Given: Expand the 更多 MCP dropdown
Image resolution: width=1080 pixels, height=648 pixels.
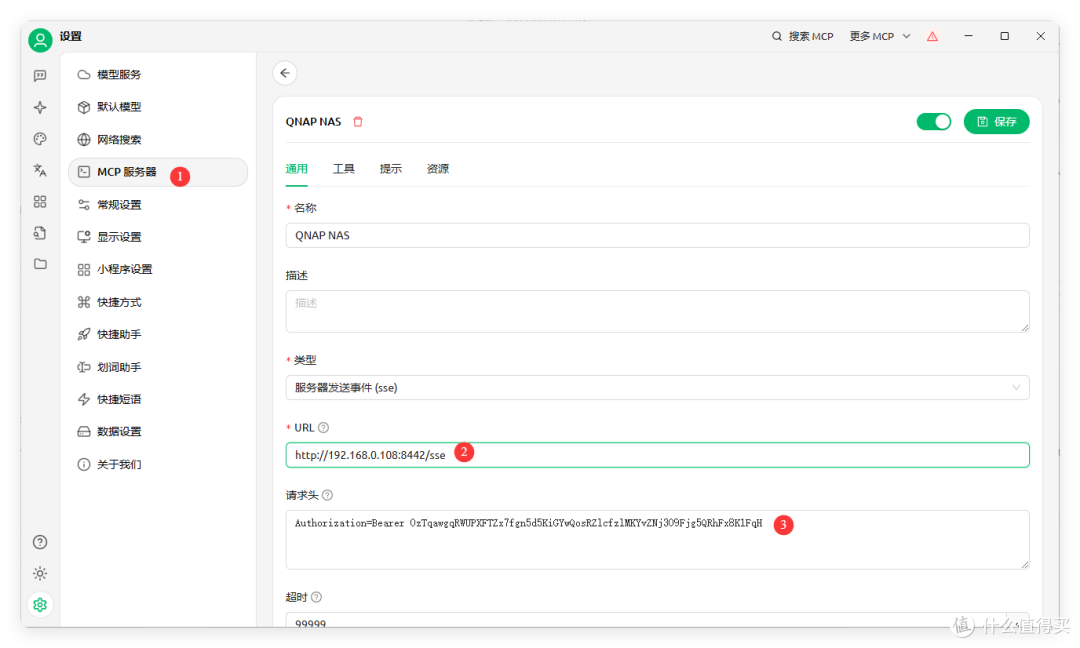Looking at the screenshot, I should (880, 36).
